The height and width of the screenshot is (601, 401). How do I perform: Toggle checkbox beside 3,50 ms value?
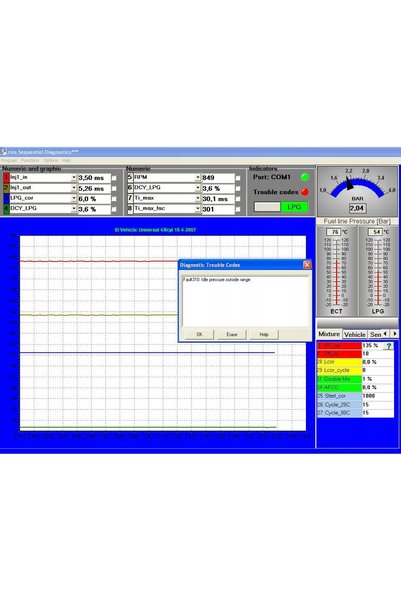pyautogui.click(x=114, y=178)
